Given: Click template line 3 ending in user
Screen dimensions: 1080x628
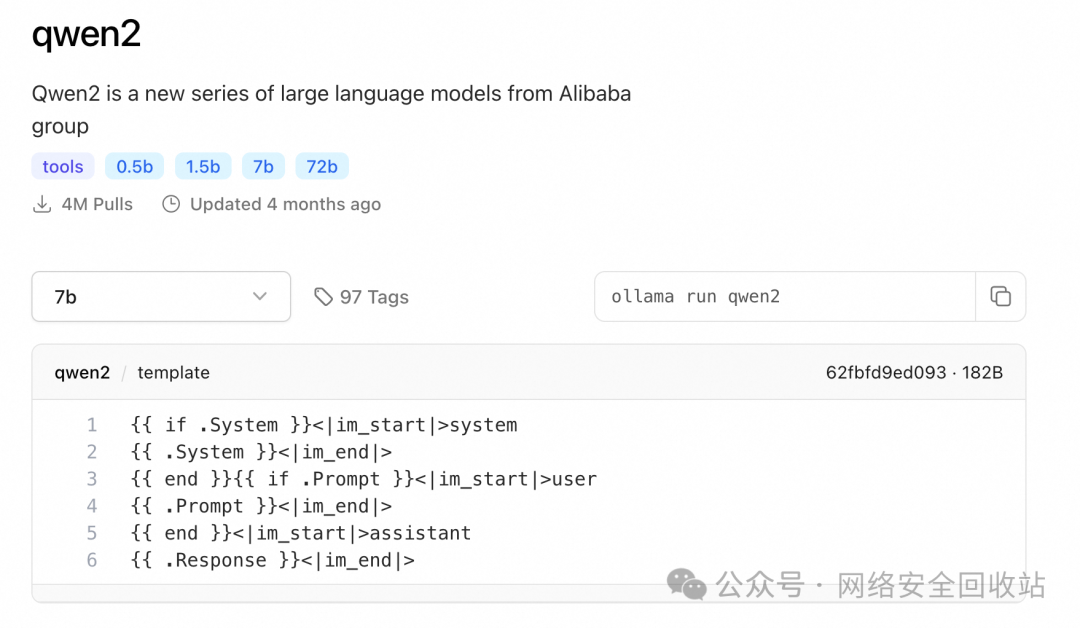Looking at the screenshot, I should [x=364, y=479].
